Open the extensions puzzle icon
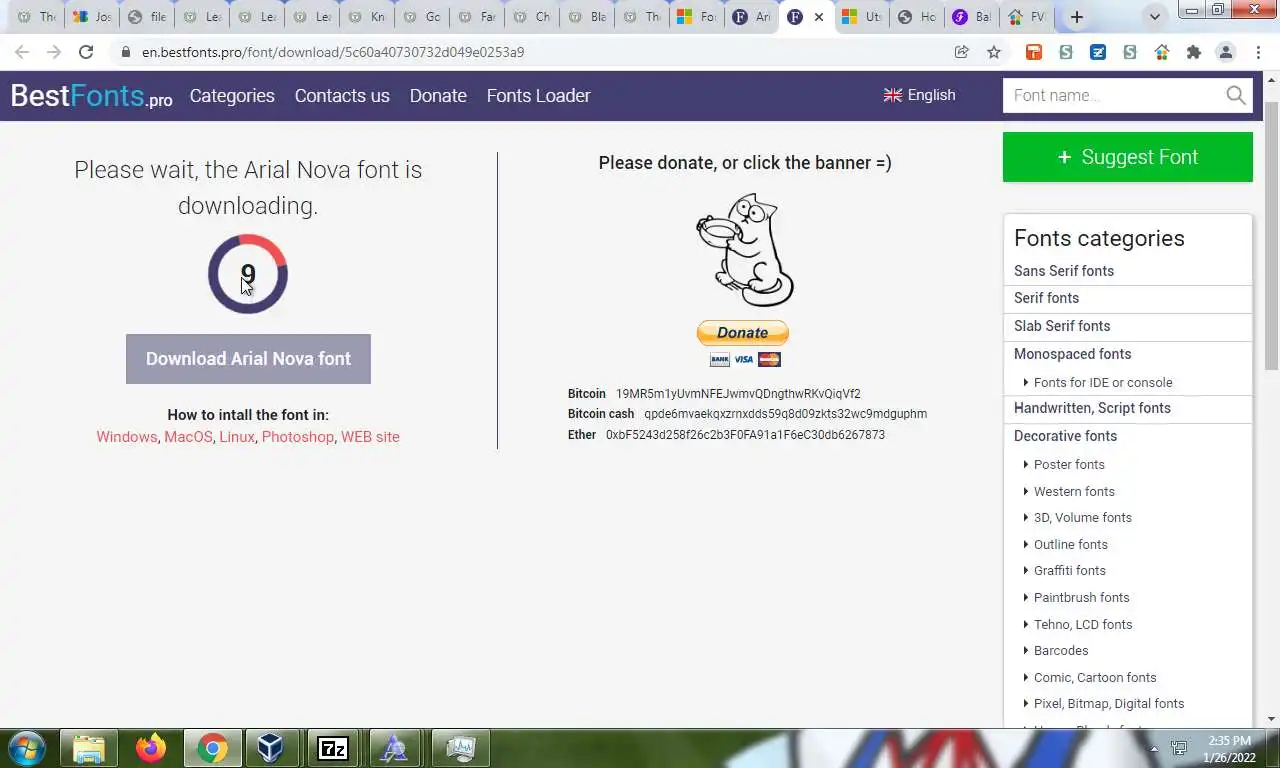The width and height of the screenshot is (1280, 768). [1194, 52]
